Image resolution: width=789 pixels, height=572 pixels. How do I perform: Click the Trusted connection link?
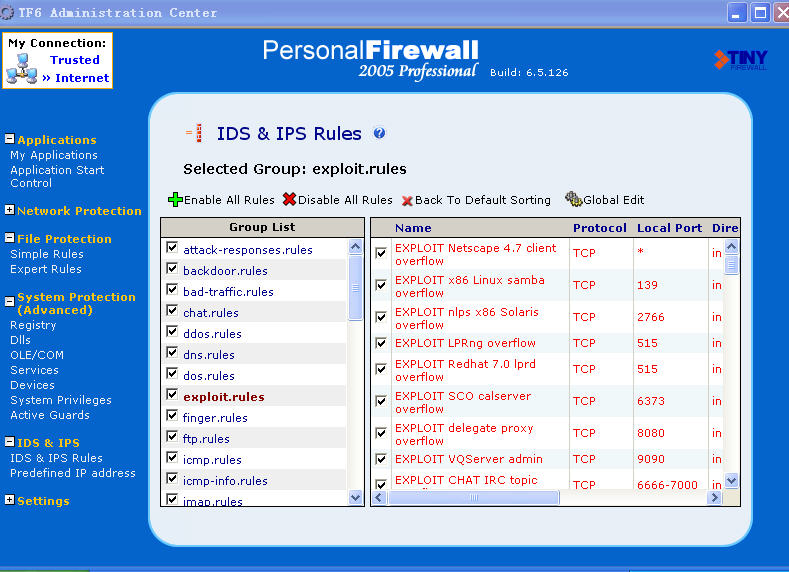(74, 60)
